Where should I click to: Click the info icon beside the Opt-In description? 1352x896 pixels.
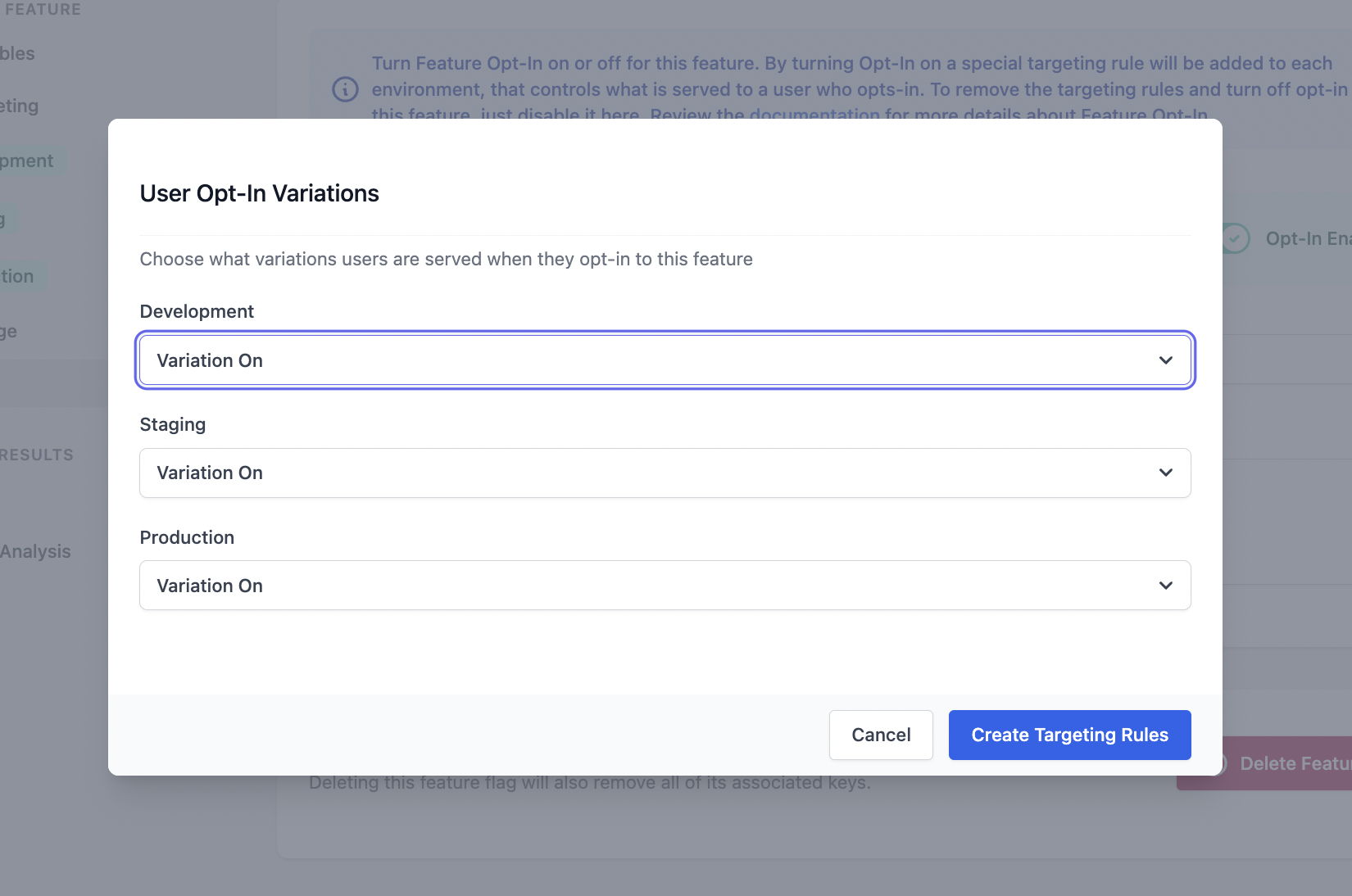click(345, 89)
